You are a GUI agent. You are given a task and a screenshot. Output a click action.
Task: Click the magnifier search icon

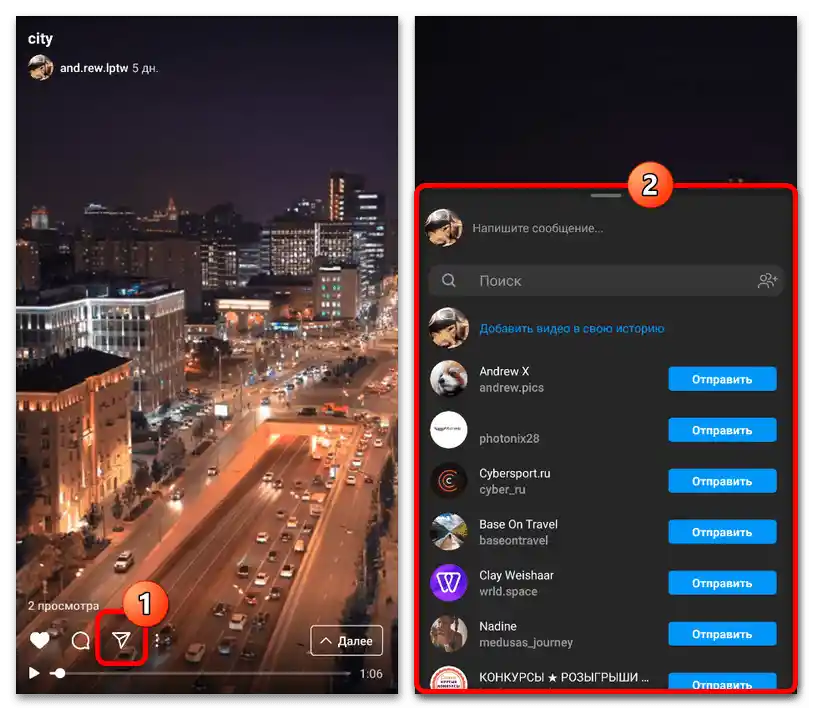click(x=449, y=281)
